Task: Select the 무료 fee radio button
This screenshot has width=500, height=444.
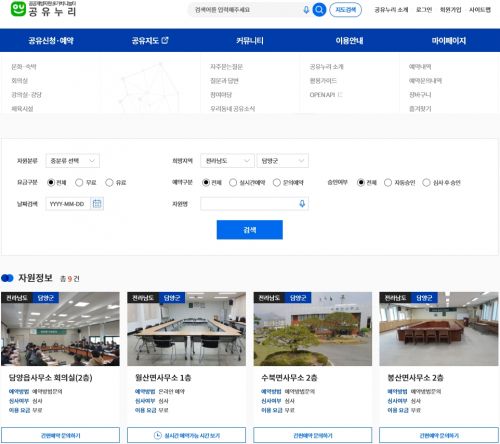Action: [x=79, y=182]
